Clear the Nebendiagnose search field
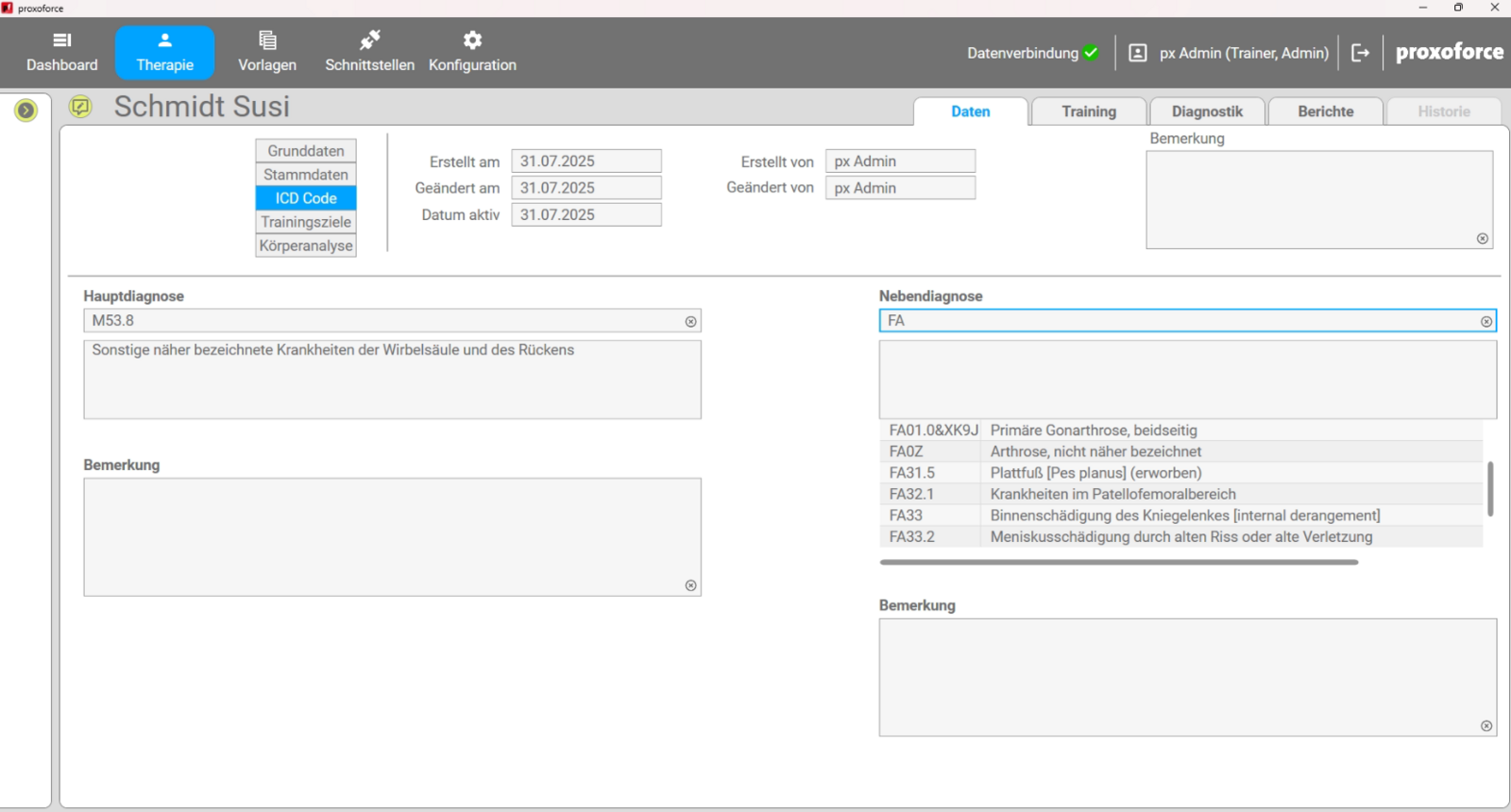The image size is (1511, 812). click(x=1486, y=322)
